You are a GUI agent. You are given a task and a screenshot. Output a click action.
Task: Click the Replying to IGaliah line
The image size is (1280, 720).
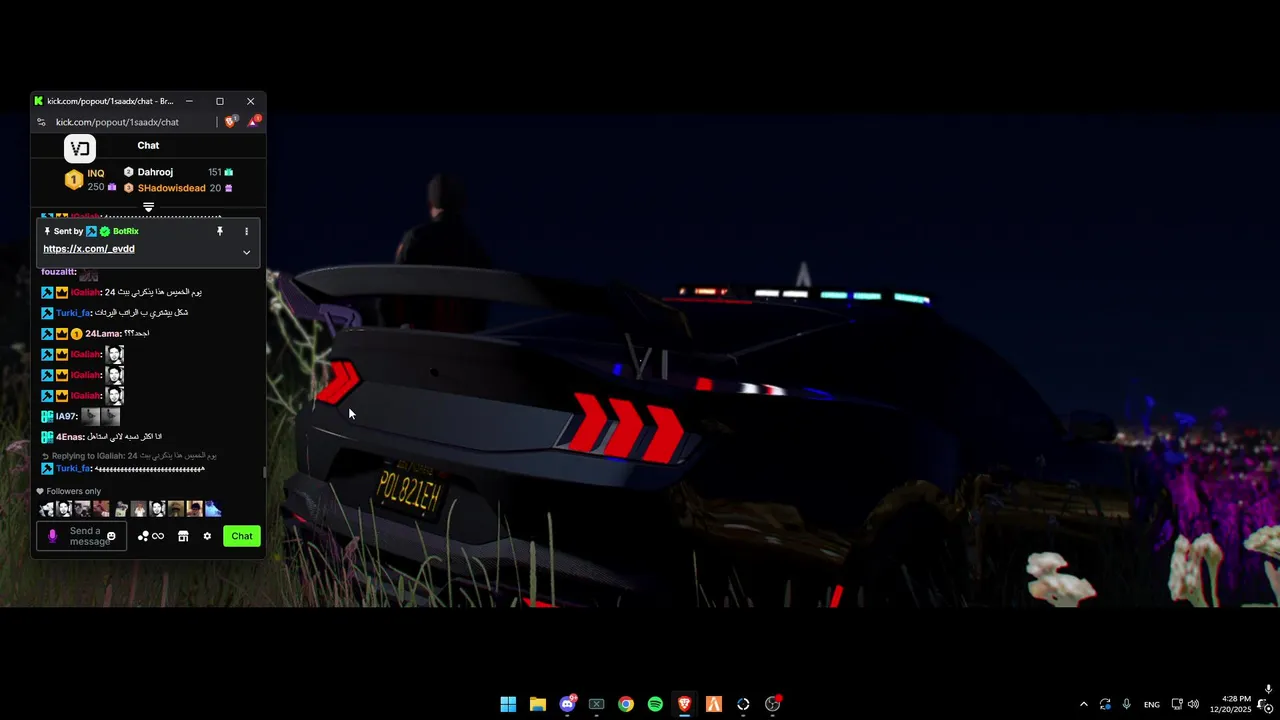[x=129, y=456]
